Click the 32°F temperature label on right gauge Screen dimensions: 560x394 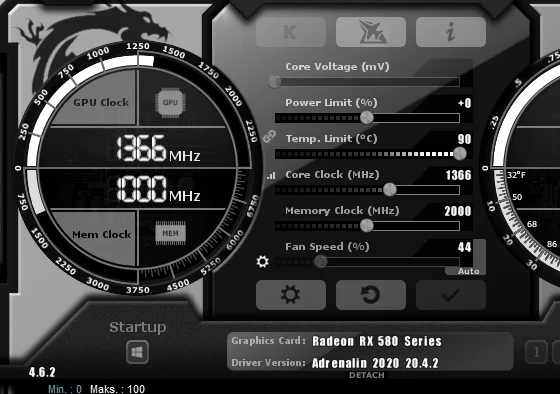(x=516, y=175)
